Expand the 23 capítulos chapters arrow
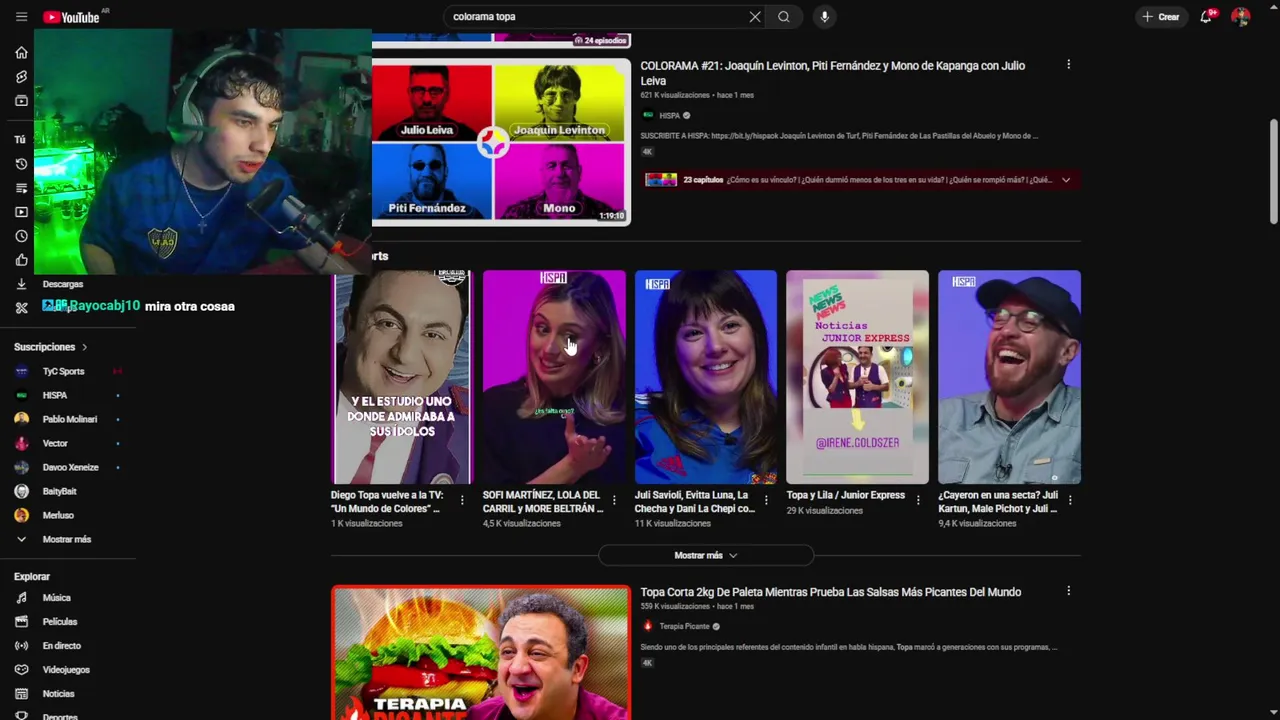 tap(1066, 180)
